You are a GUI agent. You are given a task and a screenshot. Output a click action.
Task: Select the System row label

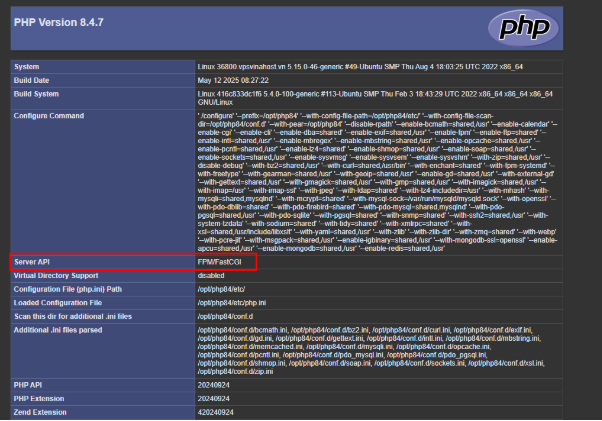(x=29, y=67)
